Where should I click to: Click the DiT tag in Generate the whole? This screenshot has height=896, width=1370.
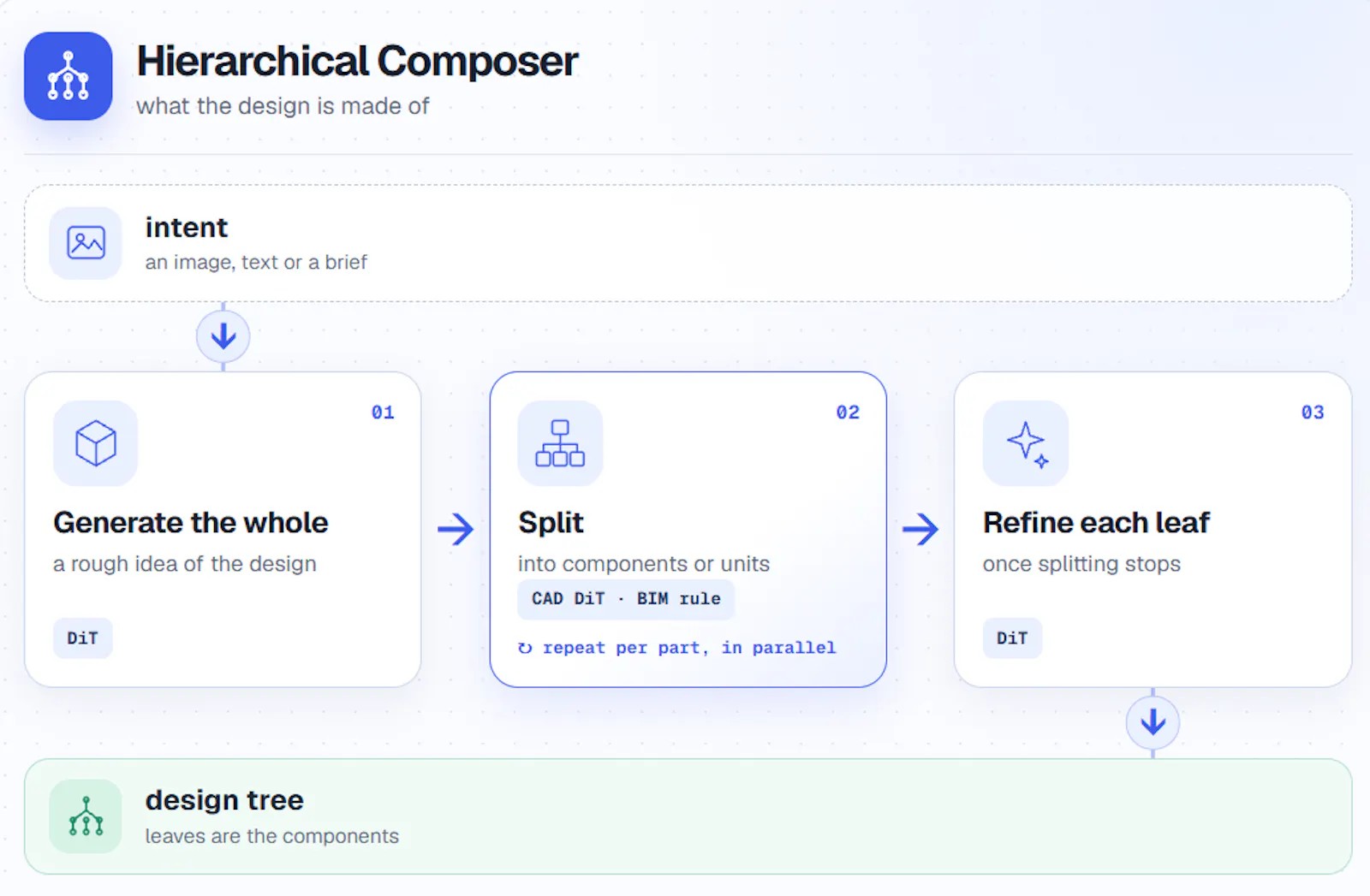tap(83, 638)
